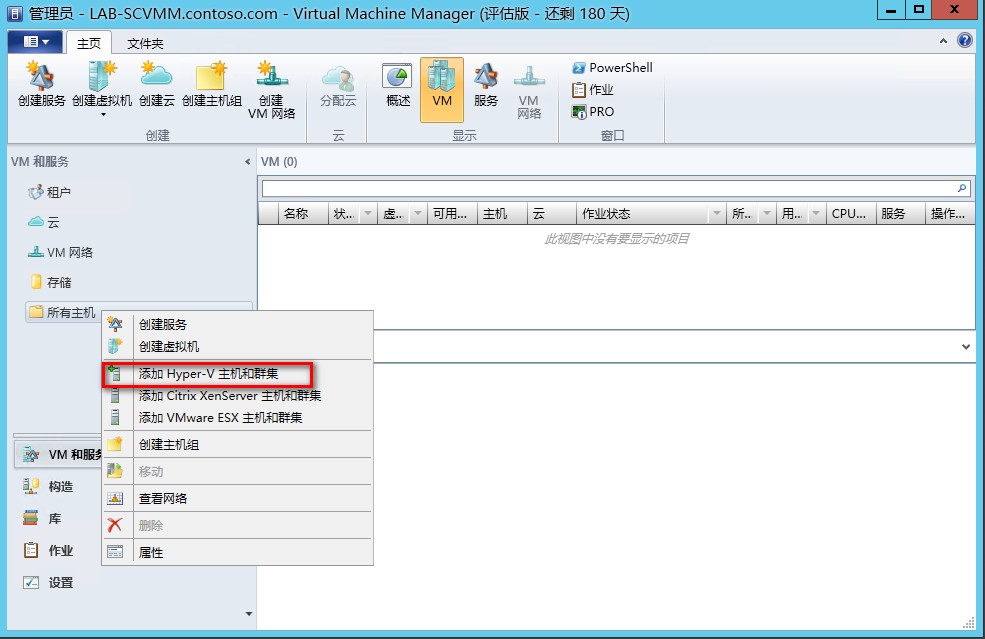The image size is (985, 639).
Task: Choose 创建主机组 in the context menu
Action: coord(237,444)
